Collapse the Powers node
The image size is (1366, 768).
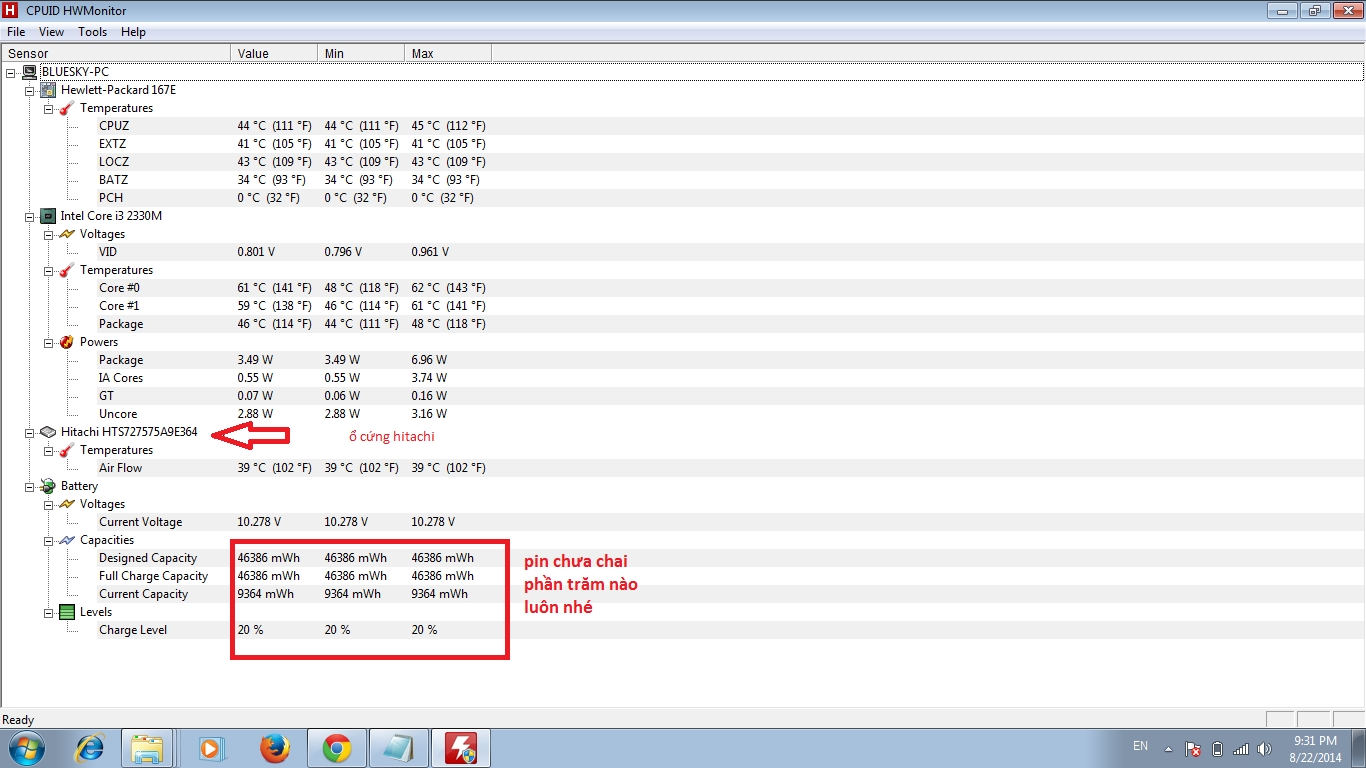[x=48, y=342]
